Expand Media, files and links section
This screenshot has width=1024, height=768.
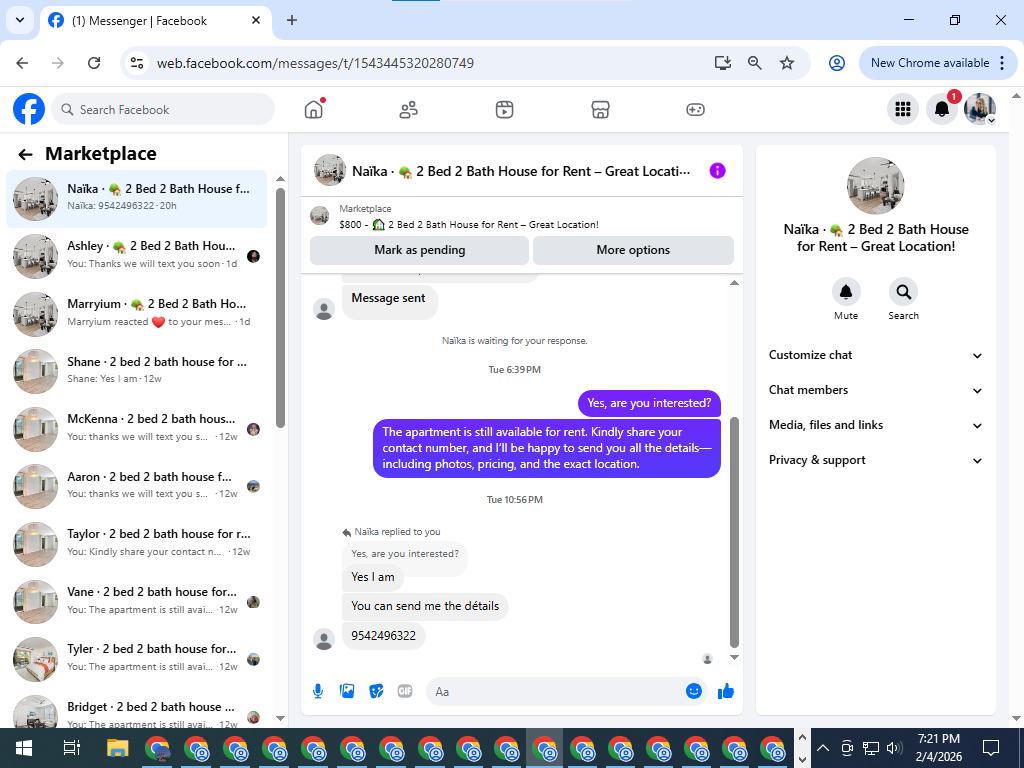(876, 425)
